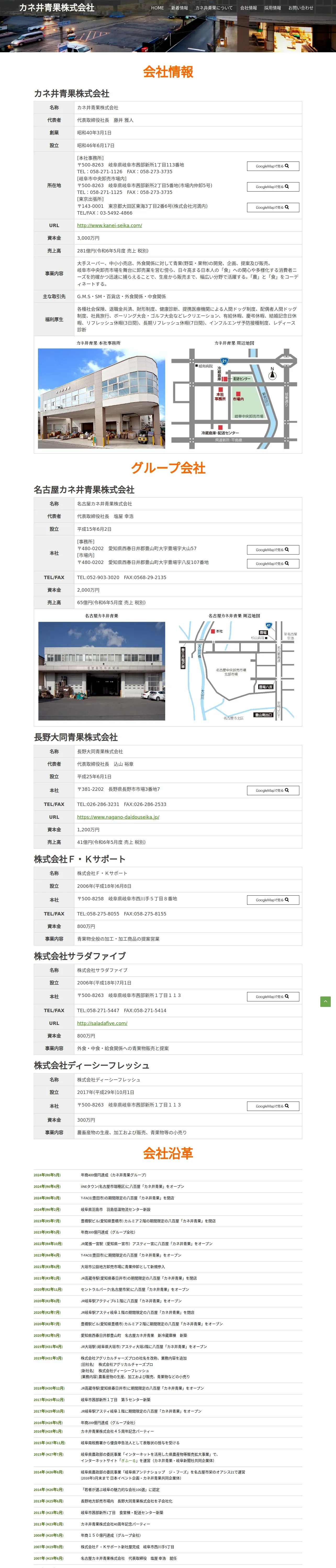Follow the https://www.nagano-daidouseika.jp/ link
This screenshot has width=336, height=1568.
118,817
